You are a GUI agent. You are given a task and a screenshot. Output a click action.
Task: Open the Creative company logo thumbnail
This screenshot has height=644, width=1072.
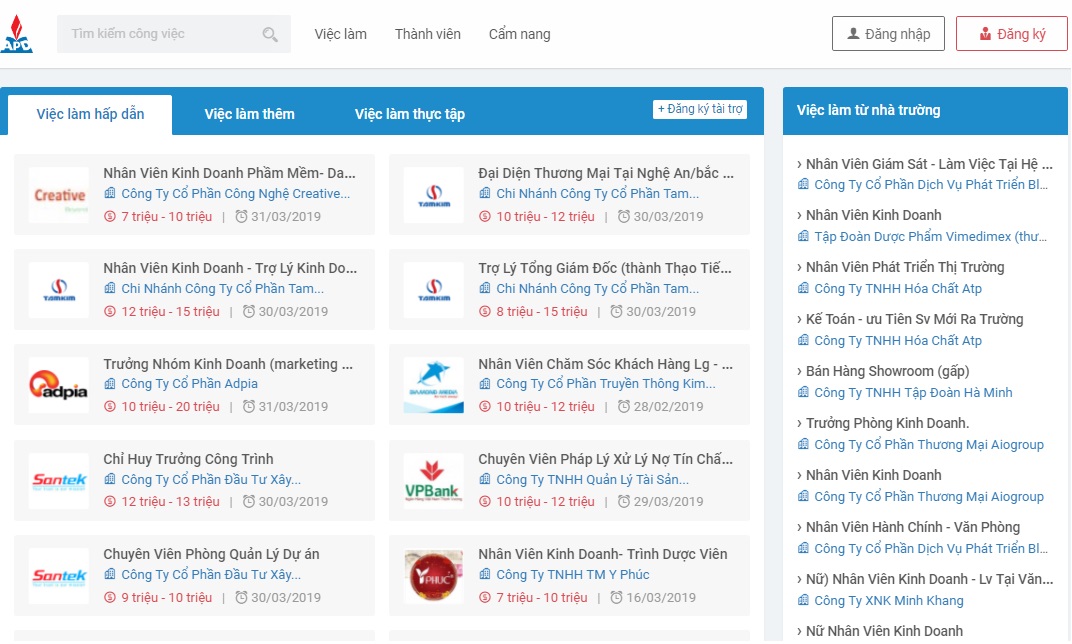point(59,195)
